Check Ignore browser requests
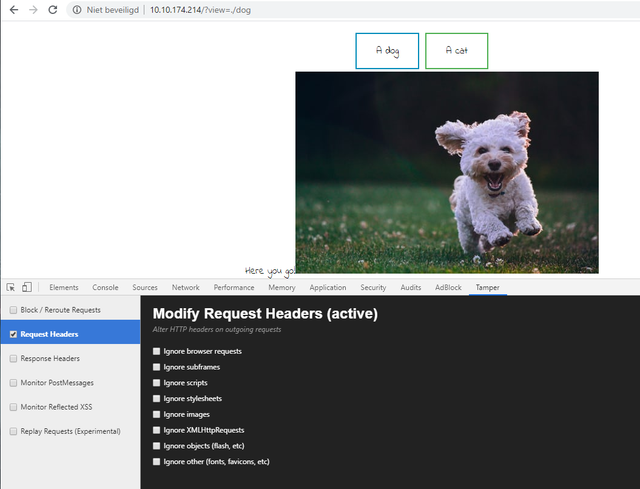 pos(156,351)
